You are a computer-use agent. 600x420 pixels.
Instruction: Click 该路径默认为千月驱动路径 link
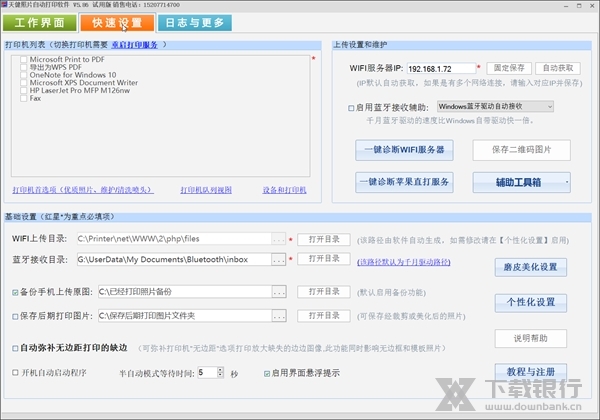tap(403, 262)
